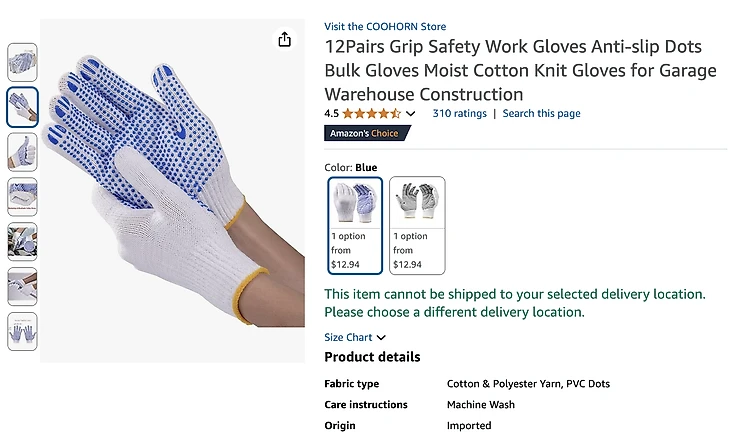Image resolution: width=730 pixels, height=438 pixels.
Task: Select the Blue color swatch option
Action: coord(355,225)
